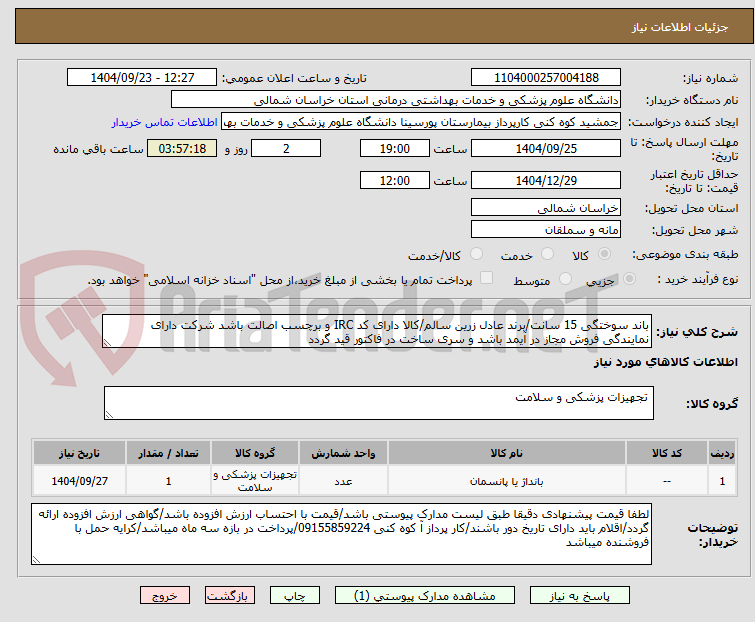Click the page heading جزئیات اطلاعات نیاز
The height and width of the screenshot is (622, 755).
coord(679,27)
